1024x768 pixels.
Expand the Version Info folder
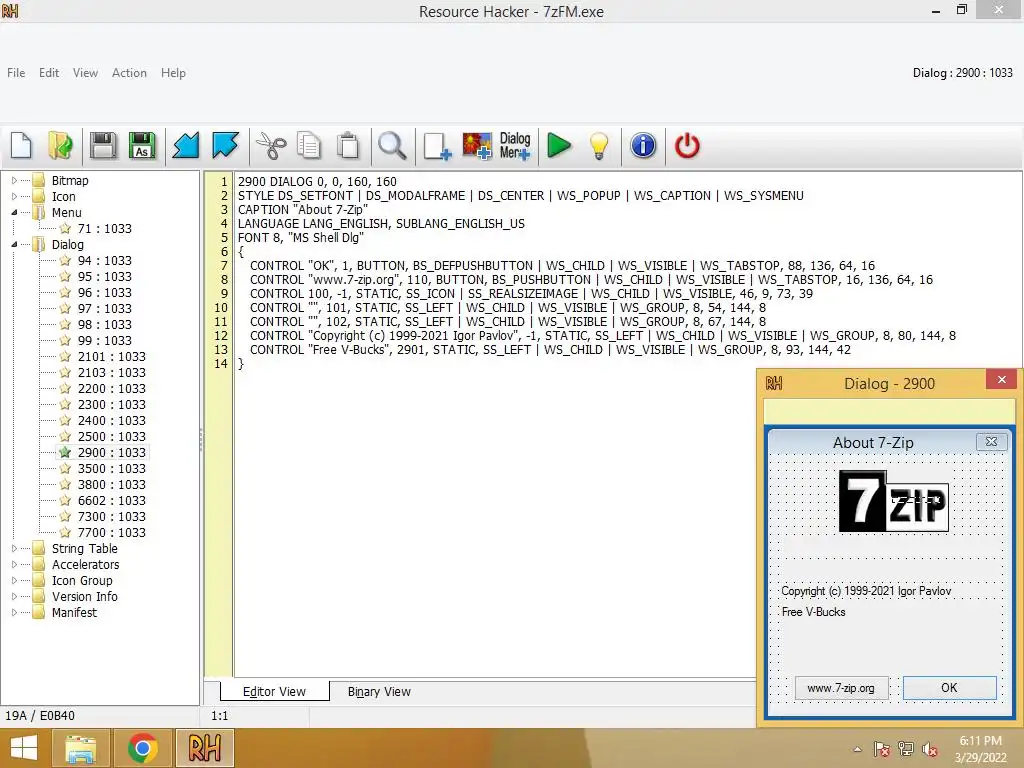click(x=14, y=596)
